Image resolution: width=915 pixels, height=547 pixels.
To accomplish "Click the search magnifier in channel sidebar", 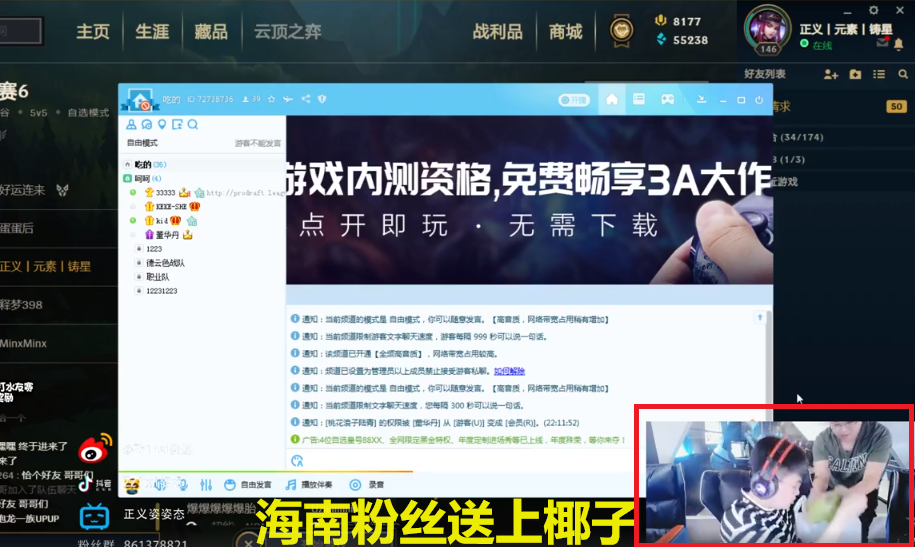I will (x=193, y=124).
